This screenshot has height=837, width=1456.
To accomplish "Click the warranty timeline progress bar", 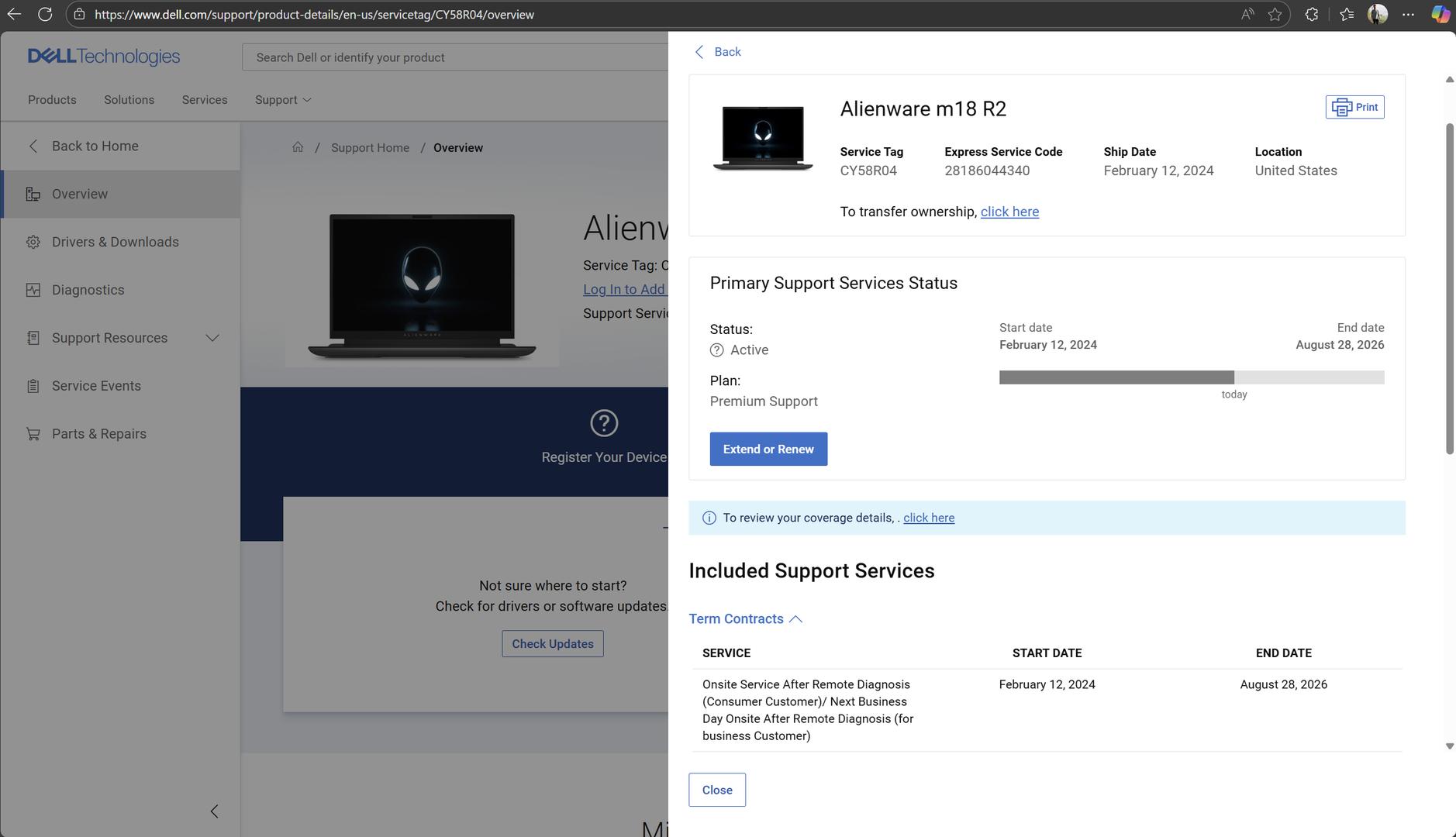I will [x=1192, y=377].
